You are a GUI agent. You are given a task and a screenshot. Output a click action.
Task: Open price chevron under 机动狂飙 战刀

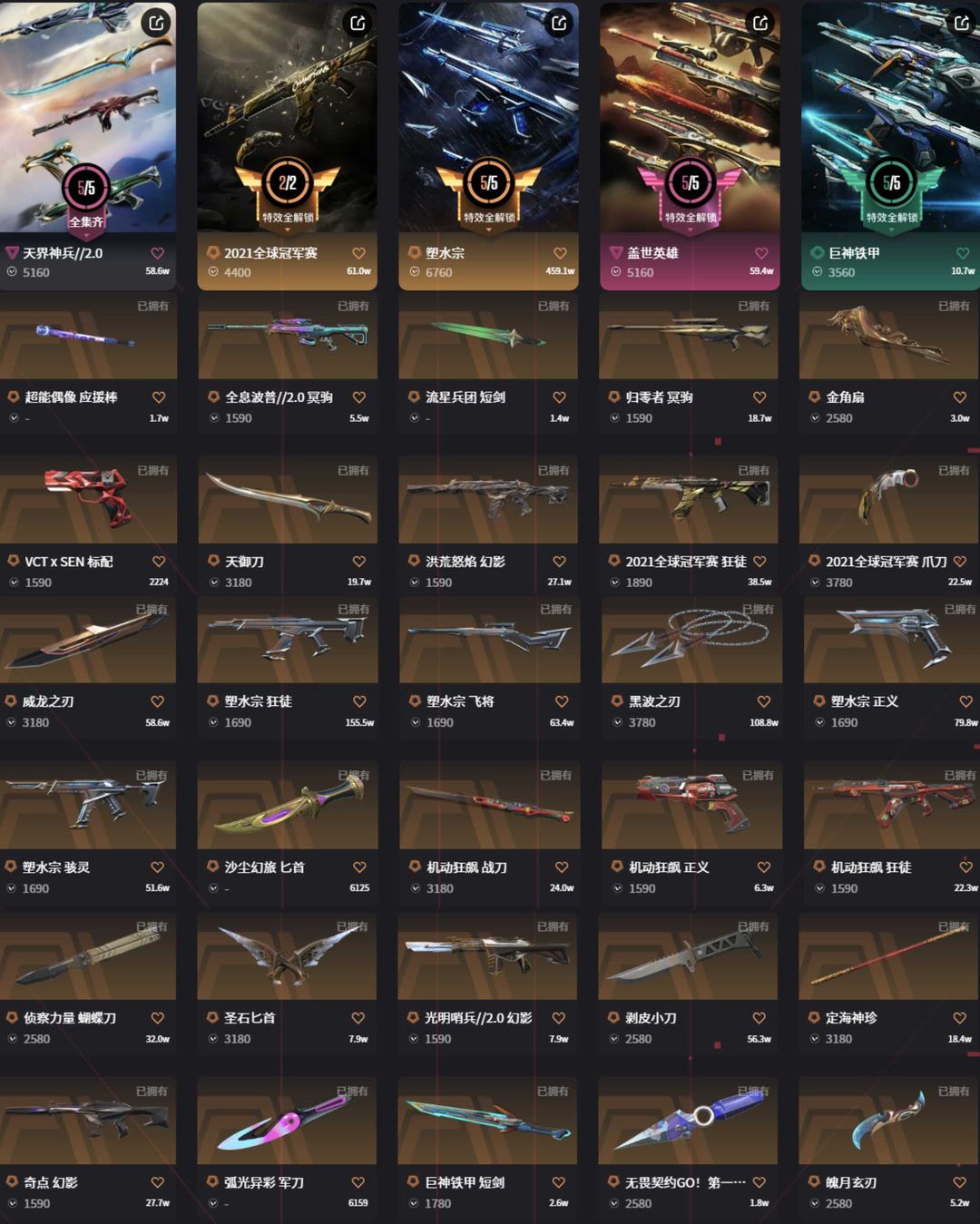pyautogui.click(x=416, y=888)
